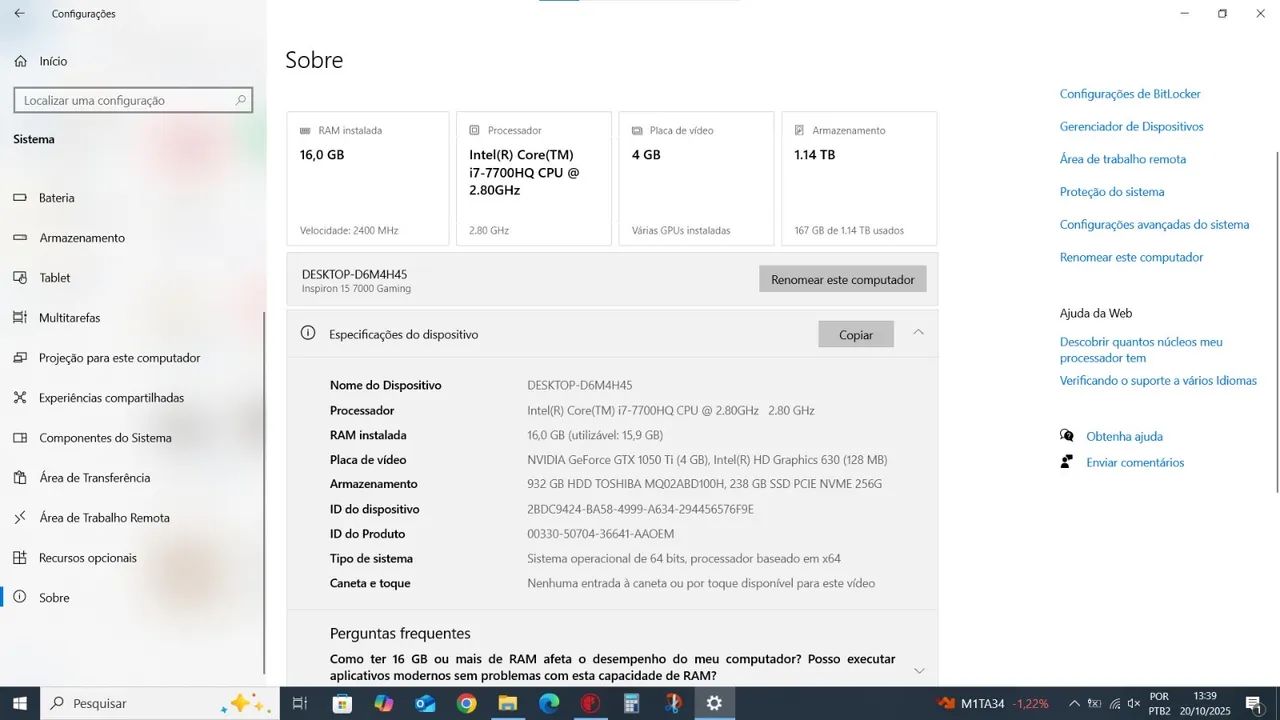1280x720 pixels.
Task: Click the POR PTB2 language indicator
Action: click(x=1159, y=704)
